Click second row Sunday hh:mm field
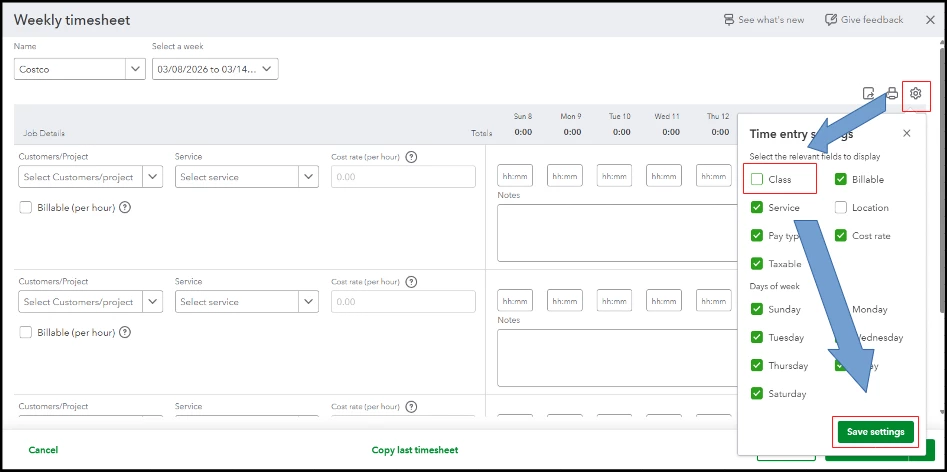This screenshot has height=472, width=947. (515, 301)
